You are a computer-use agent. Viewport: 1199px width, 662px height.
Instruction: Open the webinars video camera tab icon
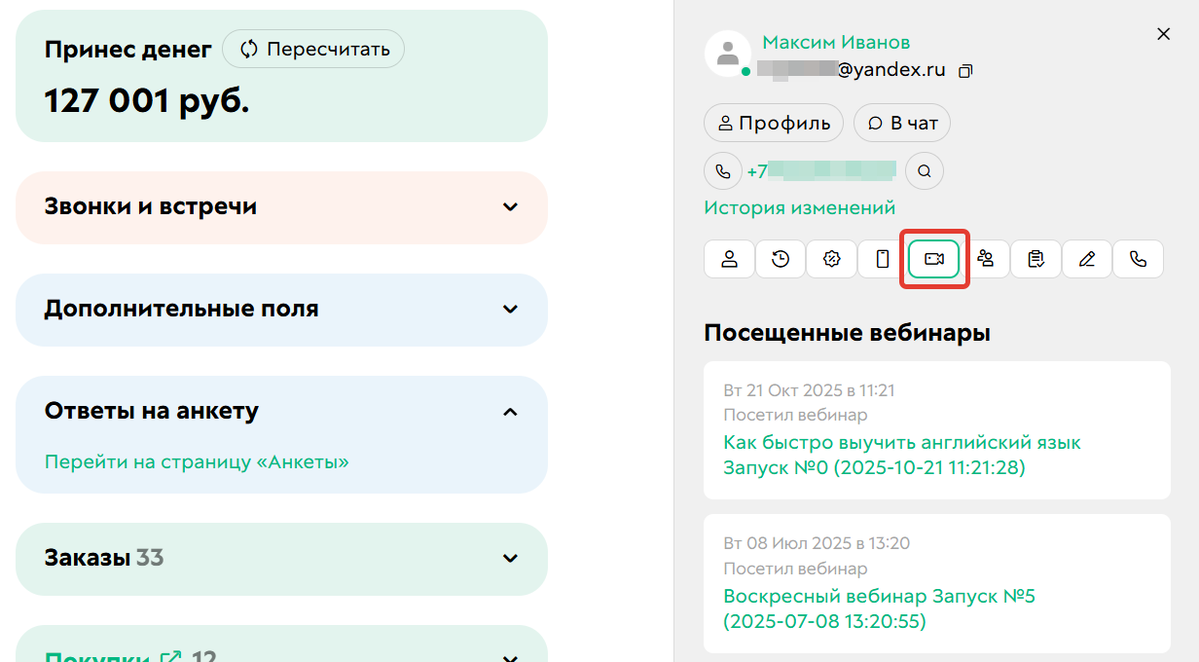coord(934,259)
